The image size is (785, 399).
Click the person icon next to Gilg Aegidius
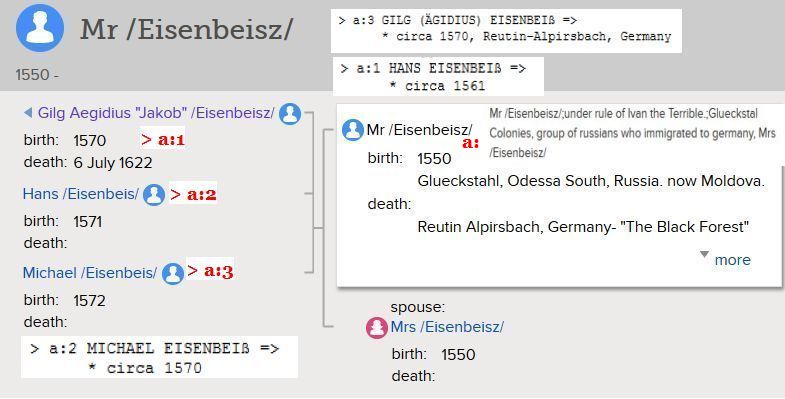290,114
